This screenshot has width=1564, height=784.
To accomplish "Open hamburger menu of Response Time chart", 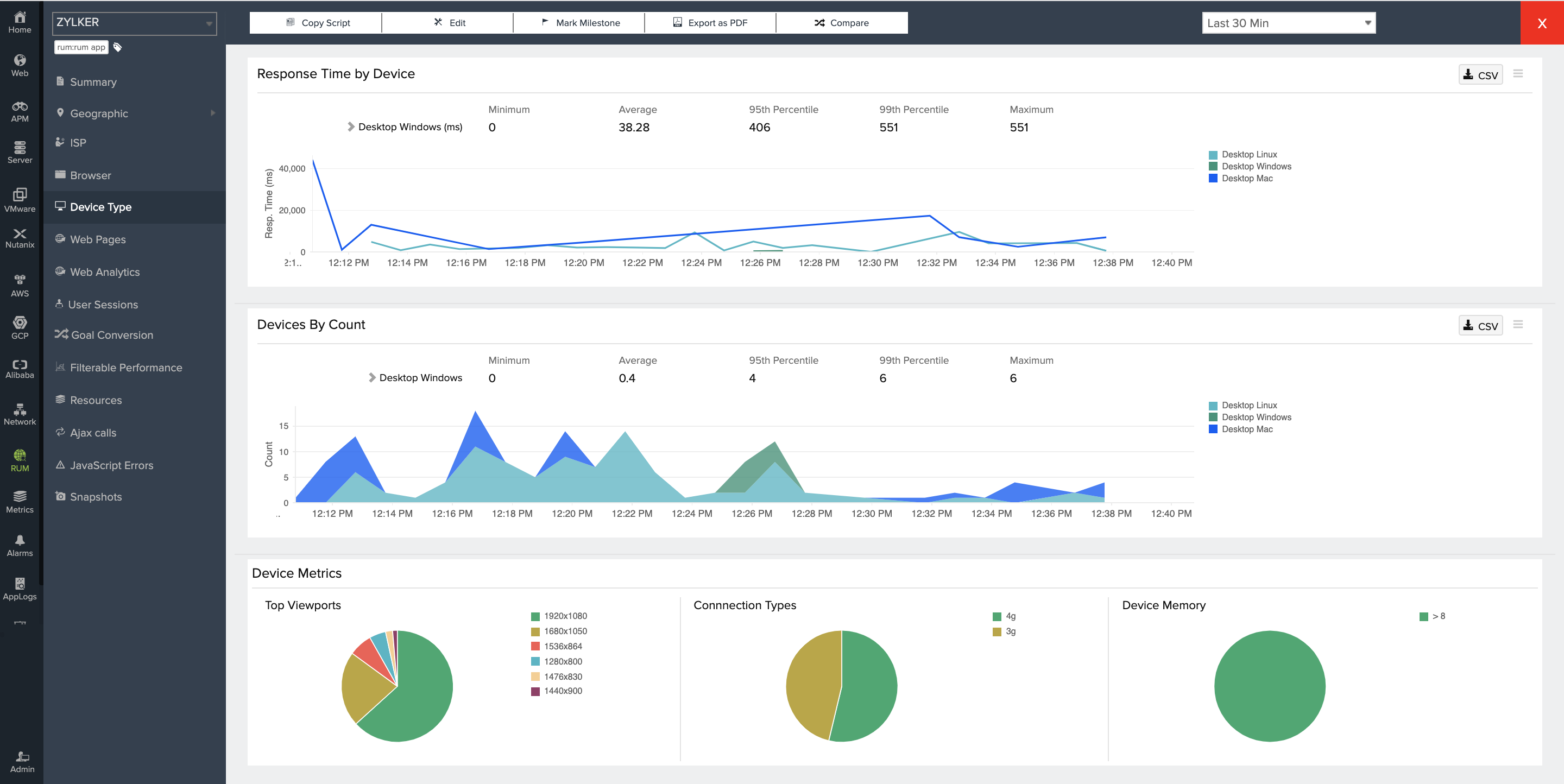I will [1518, 74].
